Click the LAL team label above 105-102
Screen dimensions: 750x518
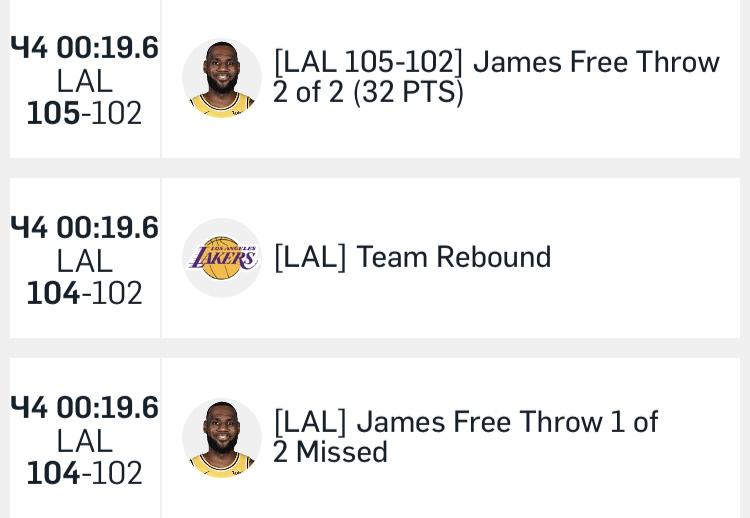[x=85, y=81]
